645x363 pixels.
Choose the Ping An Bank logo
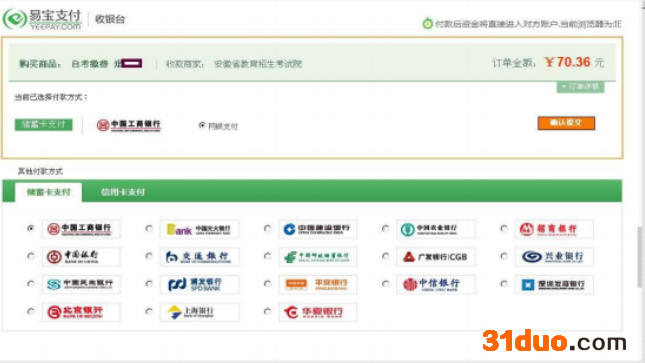318,284
